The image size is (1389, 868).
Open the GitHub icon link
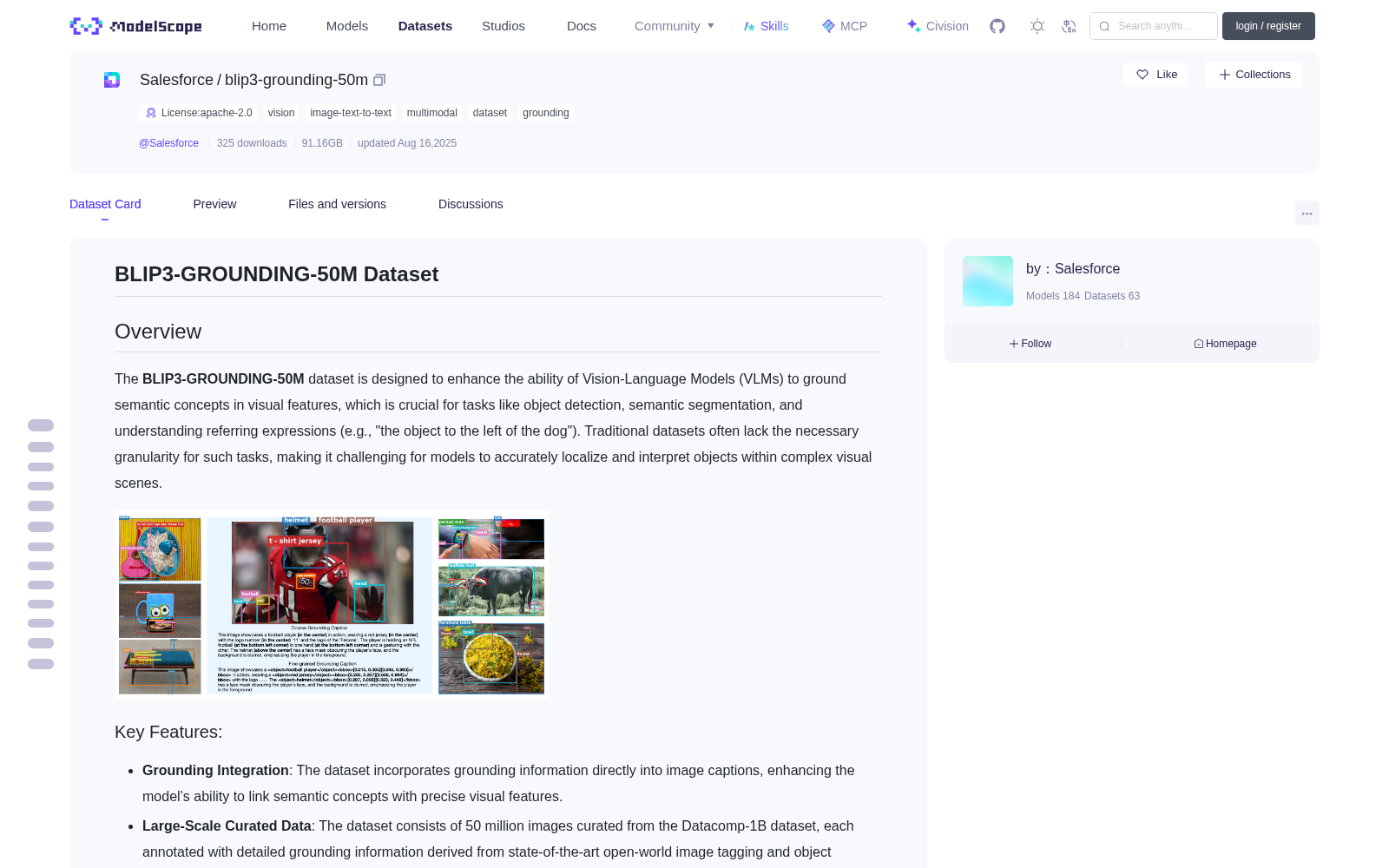point(997,26)
